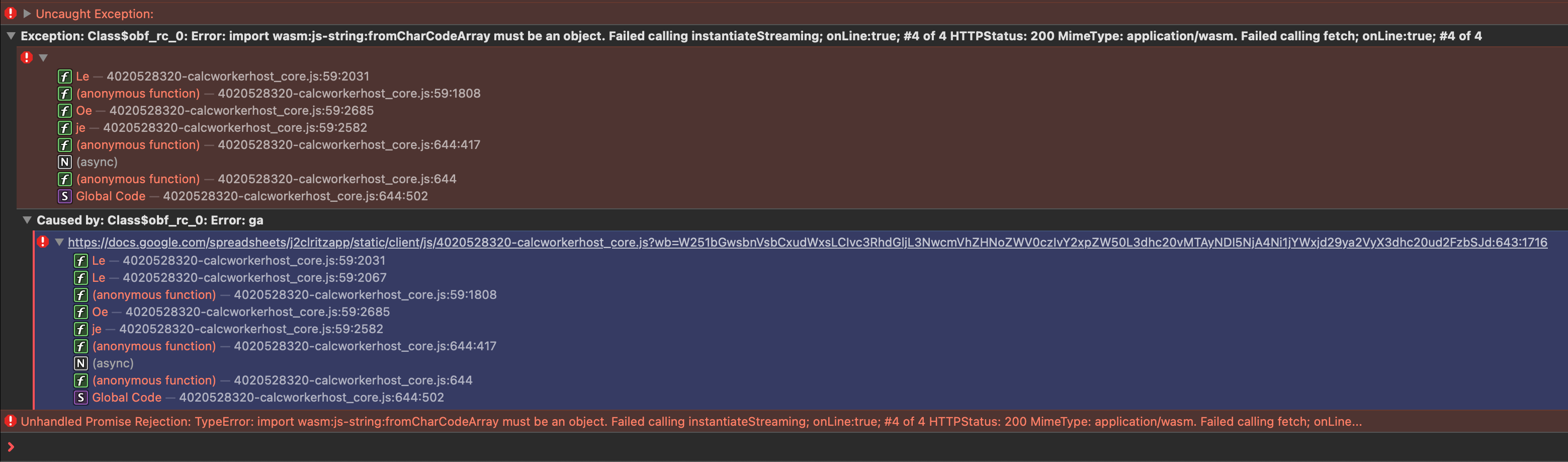Click the native icon beside first (async) entry
This screenshot has height=462, width=1568.
coord(64,162)
